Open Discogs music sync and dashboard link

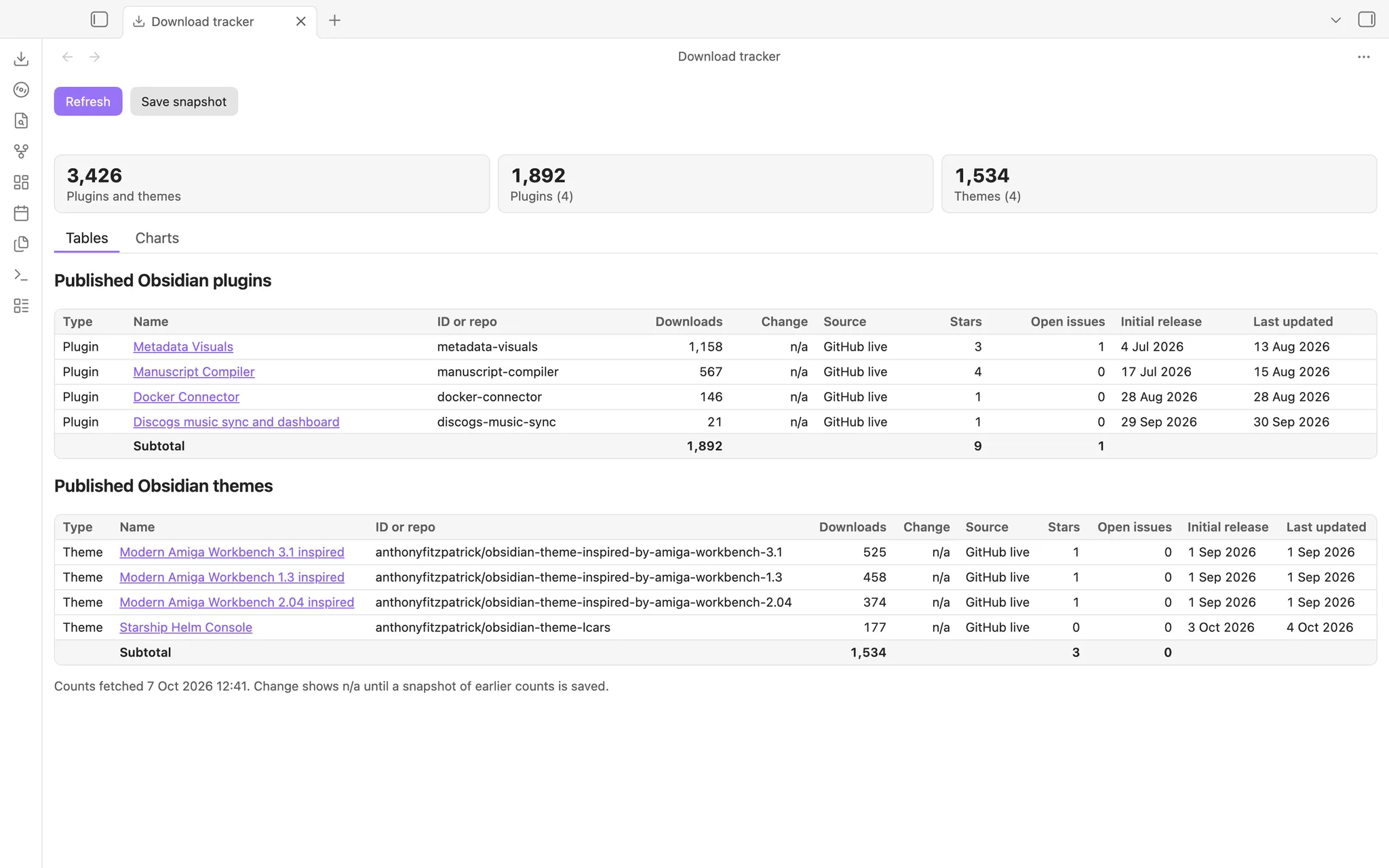point(236,422)
